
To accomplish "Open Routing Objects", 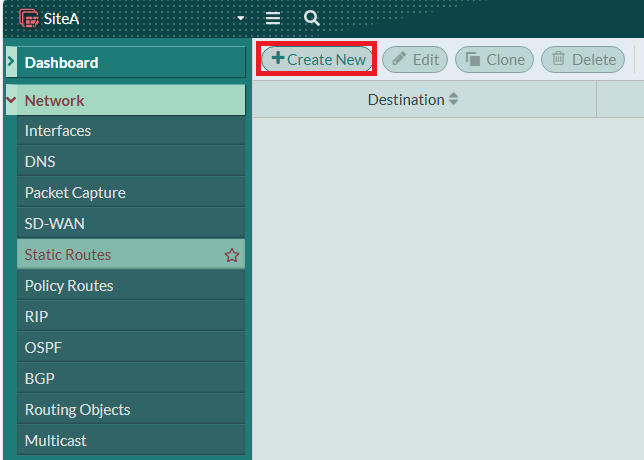I will tap(131, 409).
